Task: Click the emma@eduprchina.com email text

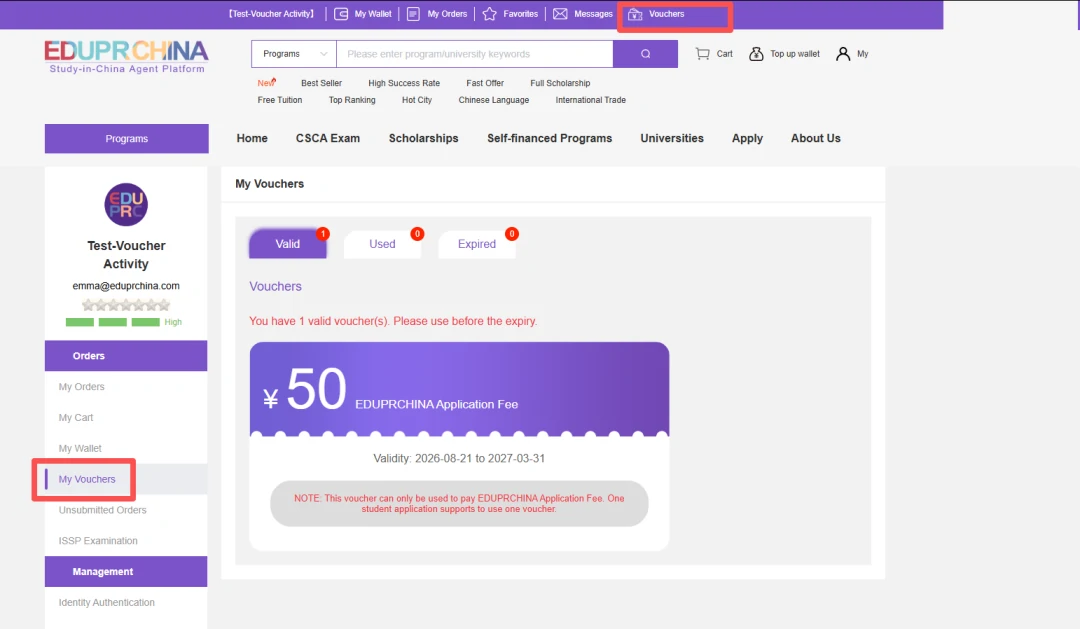Action: coord(126,285)
